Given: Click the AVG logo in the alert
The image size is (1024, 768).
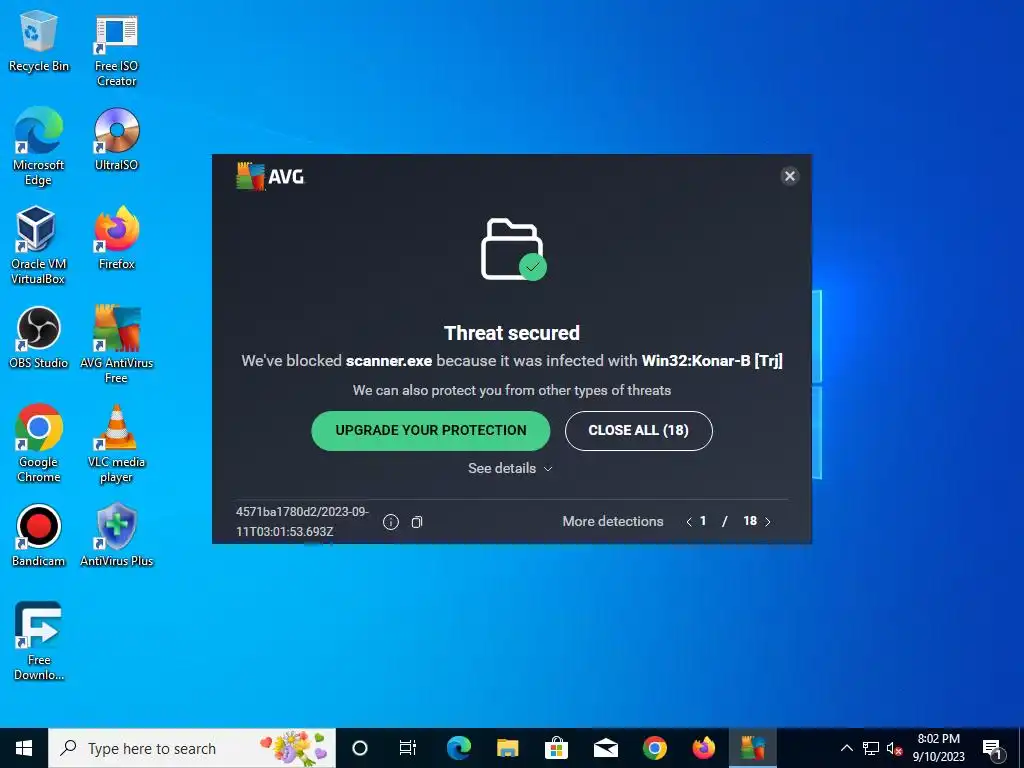Looking at the screenshot, I should [x=270, y=176].
